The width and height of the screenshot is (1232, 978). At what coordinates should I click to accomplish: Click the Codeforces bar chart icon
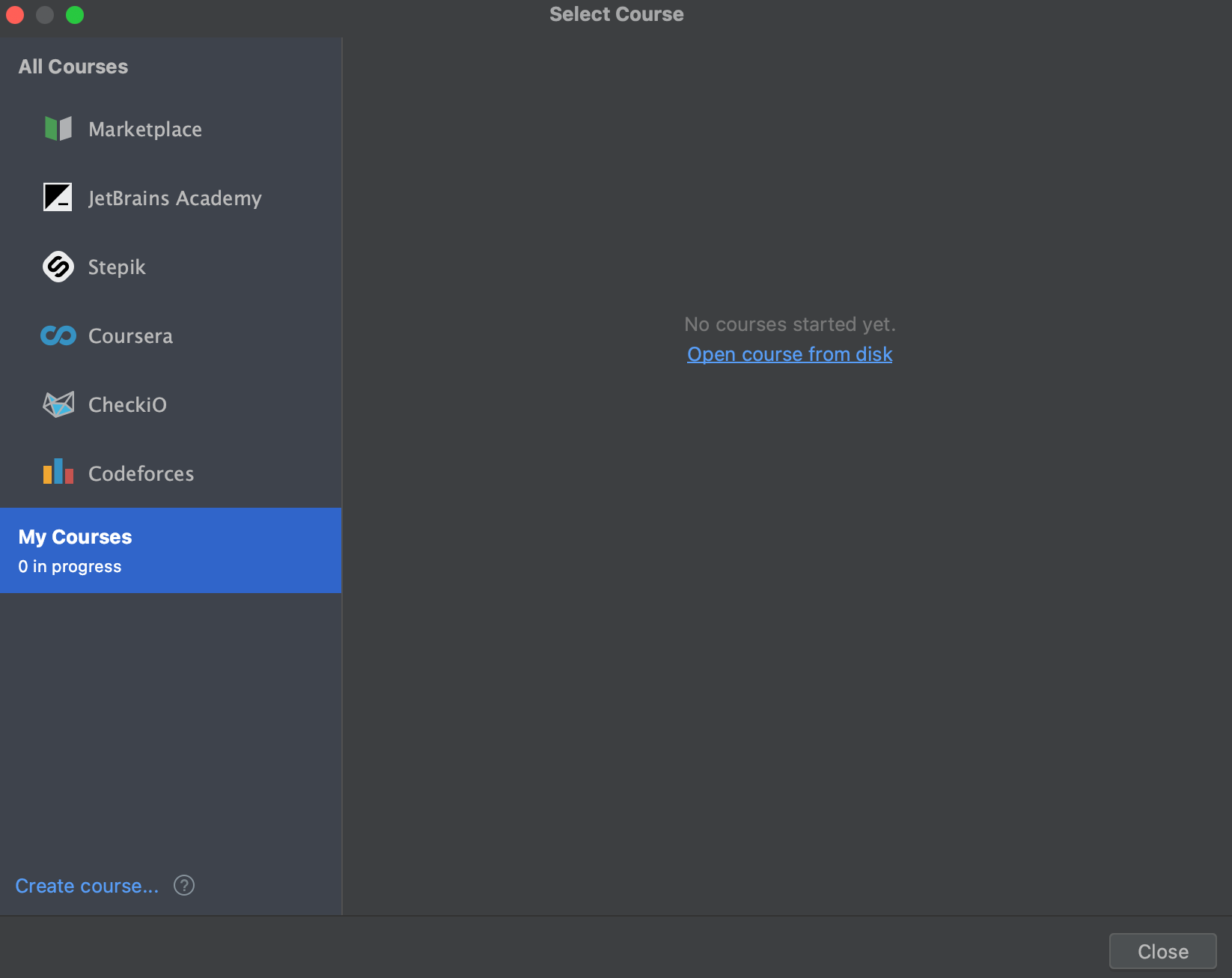pyautogui.click(x=58, y=473)
